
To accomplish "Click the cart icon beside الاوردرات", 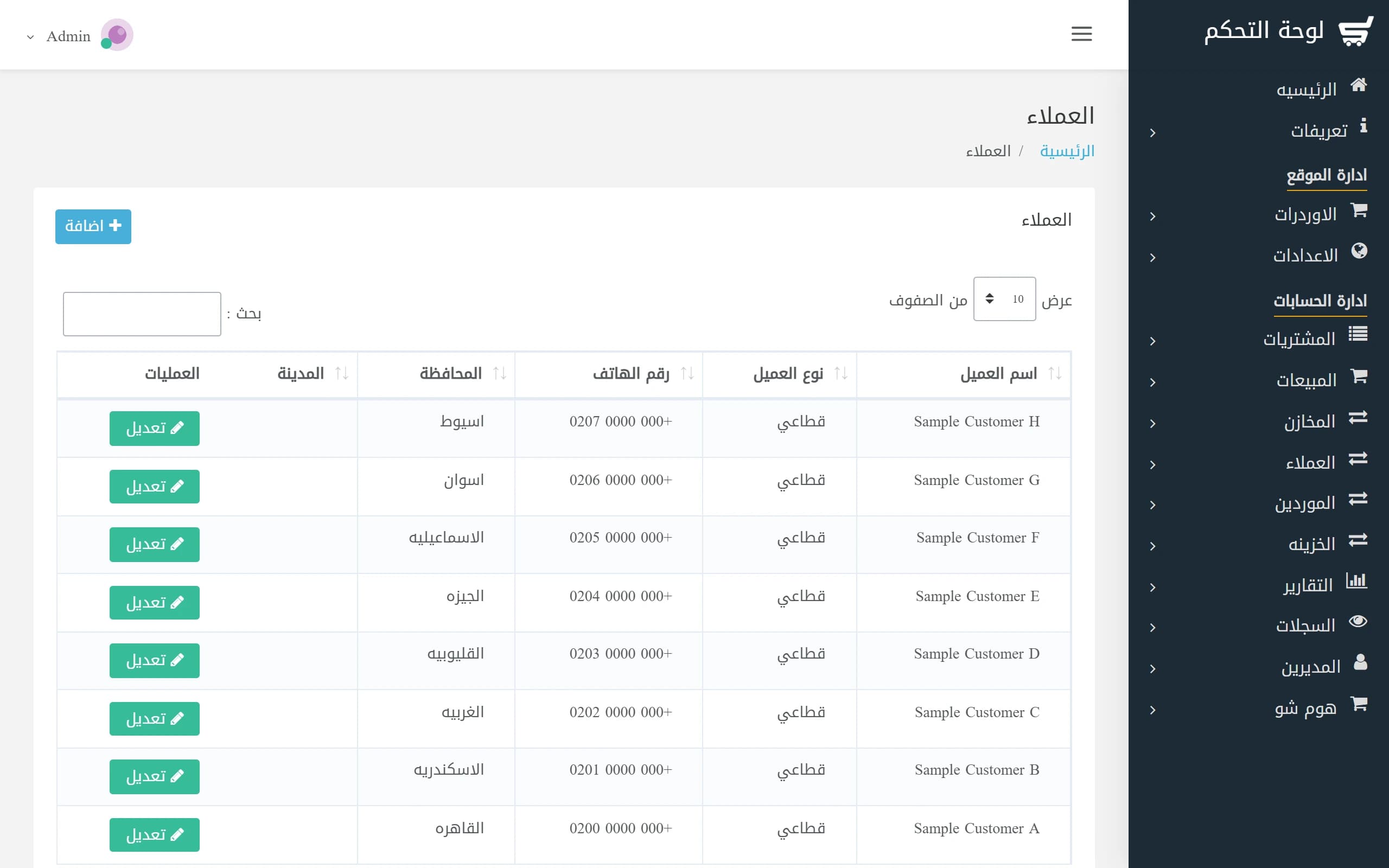I will click(1359, 210).
